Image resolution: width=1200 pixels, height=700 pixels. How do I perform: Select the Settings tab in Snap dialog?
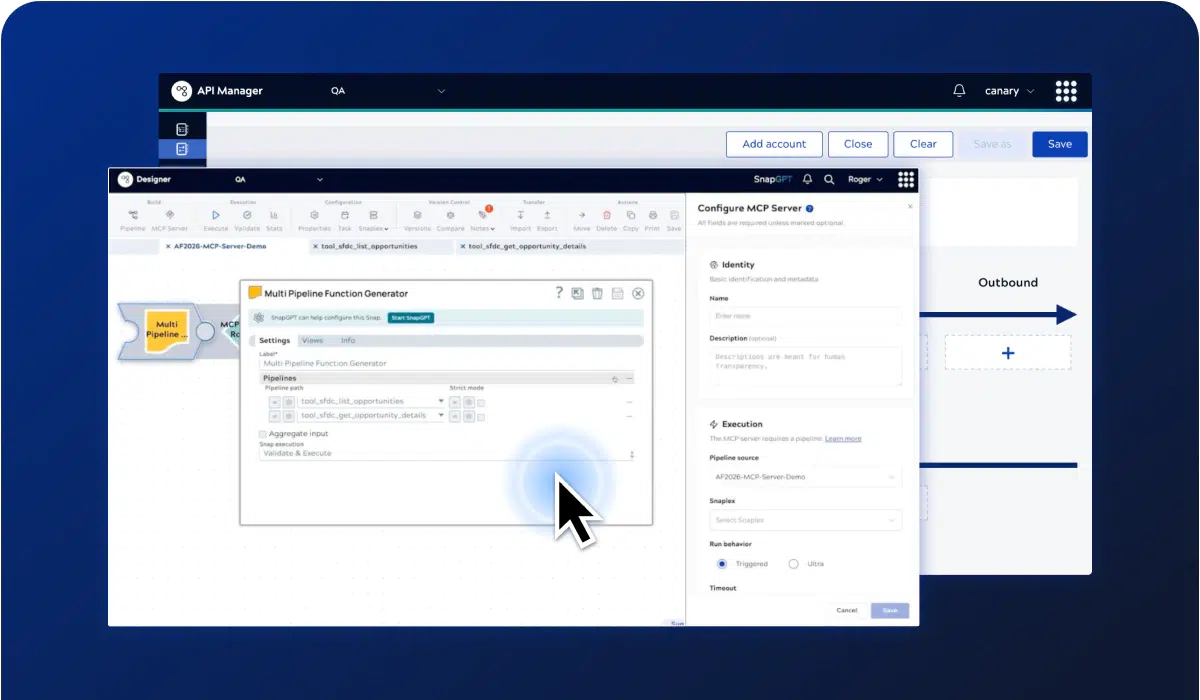pos(274,341)
